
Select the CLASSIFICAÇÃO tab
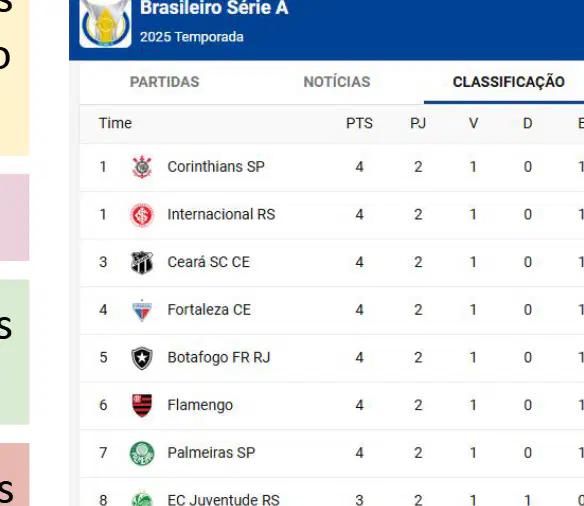pos(509,82)
